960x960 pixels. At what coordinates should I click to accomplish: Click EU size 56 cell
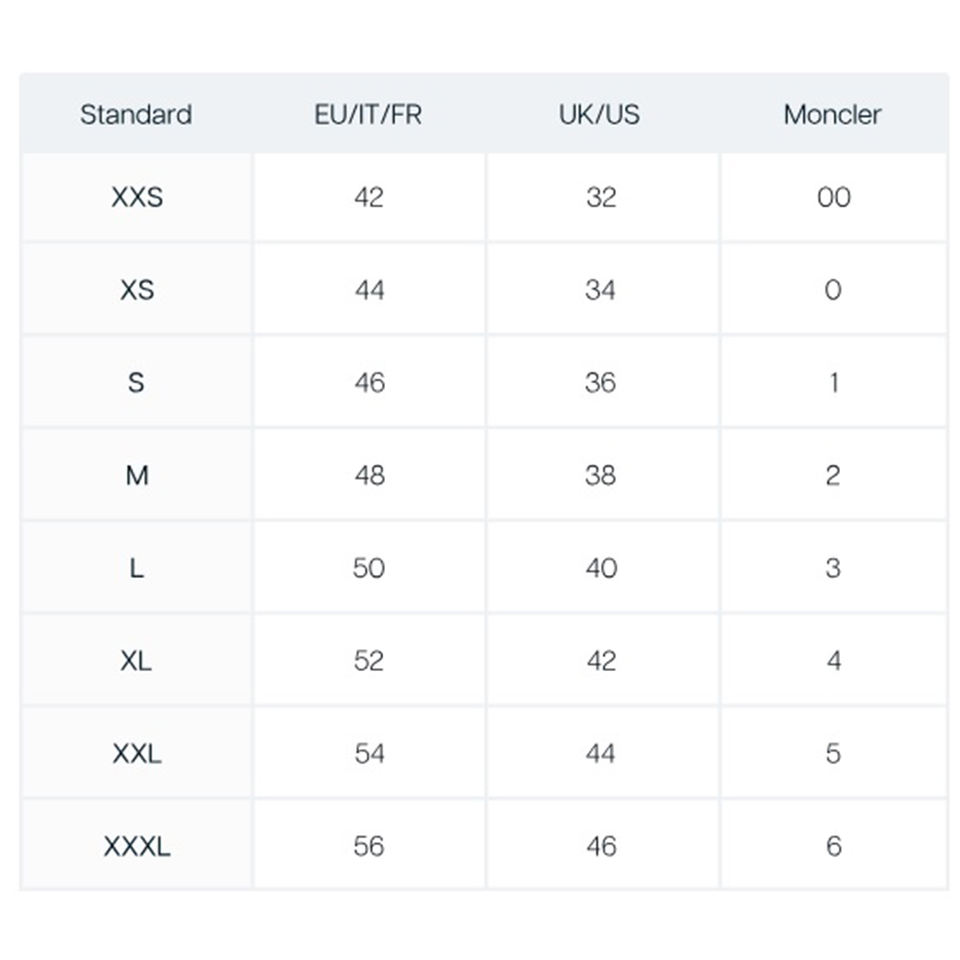(x=369, y=846)
